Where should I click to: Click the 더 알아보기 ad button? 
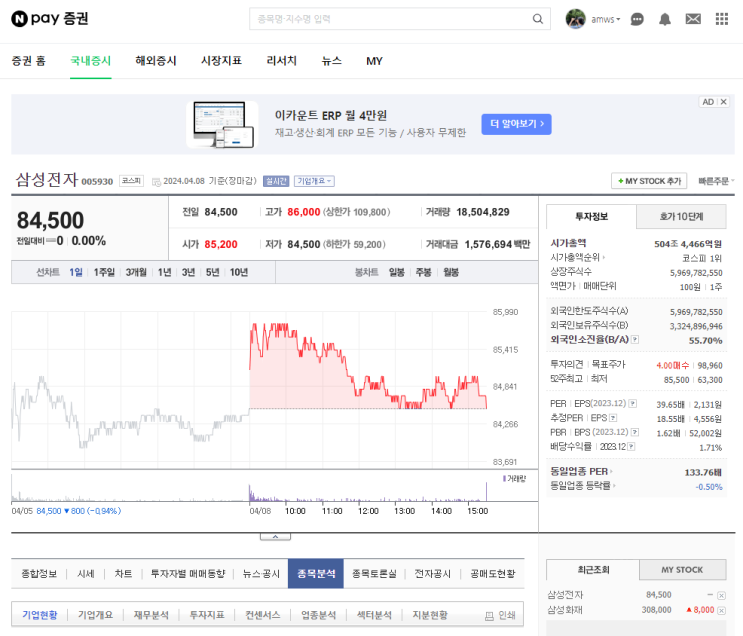coord(516,124)
